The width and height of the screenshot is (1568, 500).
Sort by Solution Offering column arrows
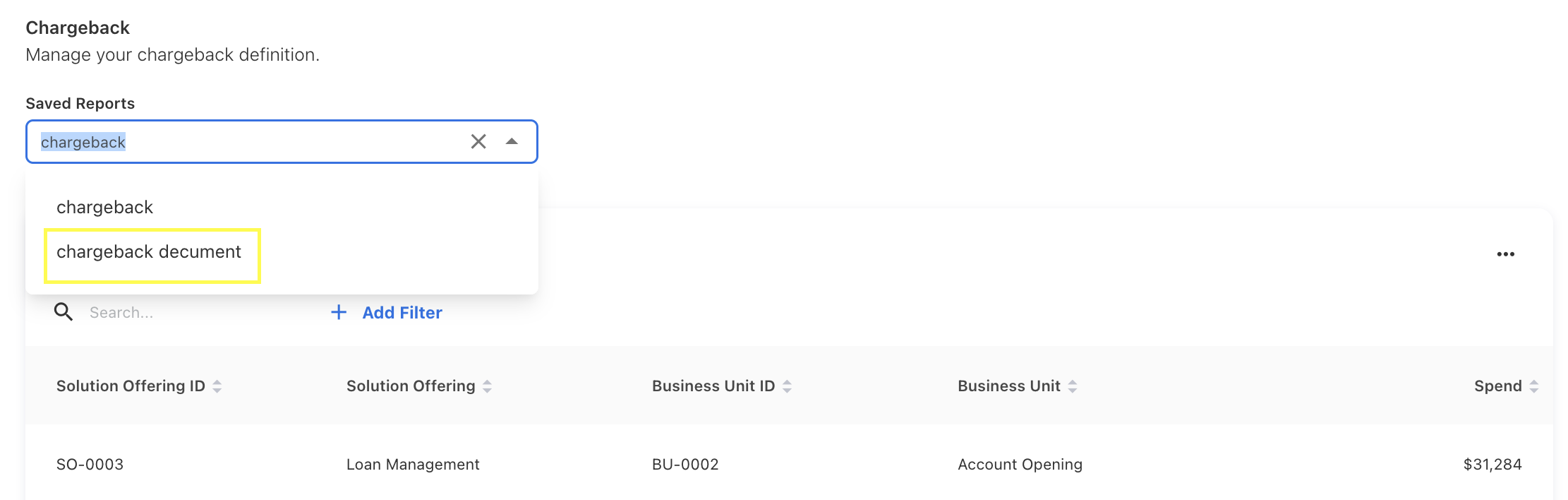(487, 386)
